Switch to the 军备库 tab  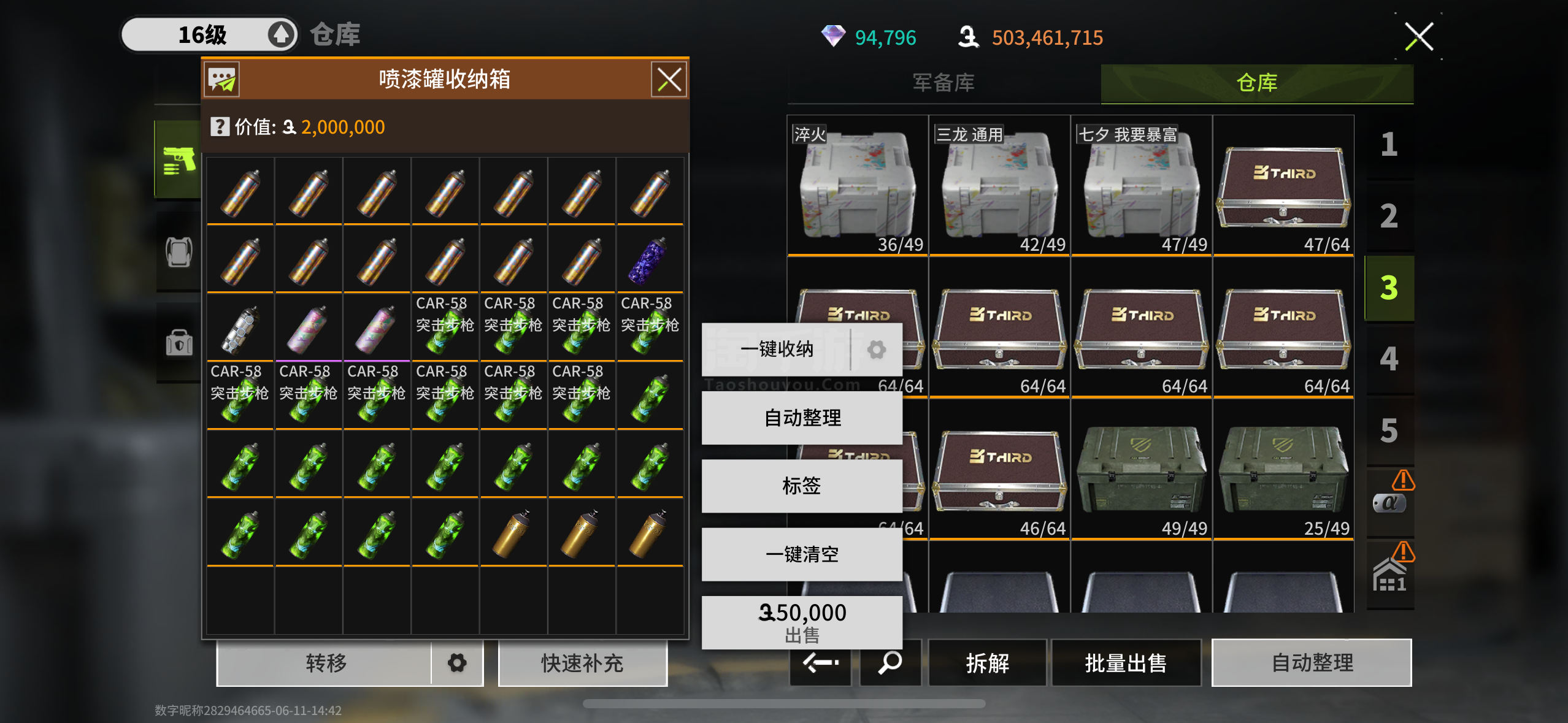coord(943,83)
